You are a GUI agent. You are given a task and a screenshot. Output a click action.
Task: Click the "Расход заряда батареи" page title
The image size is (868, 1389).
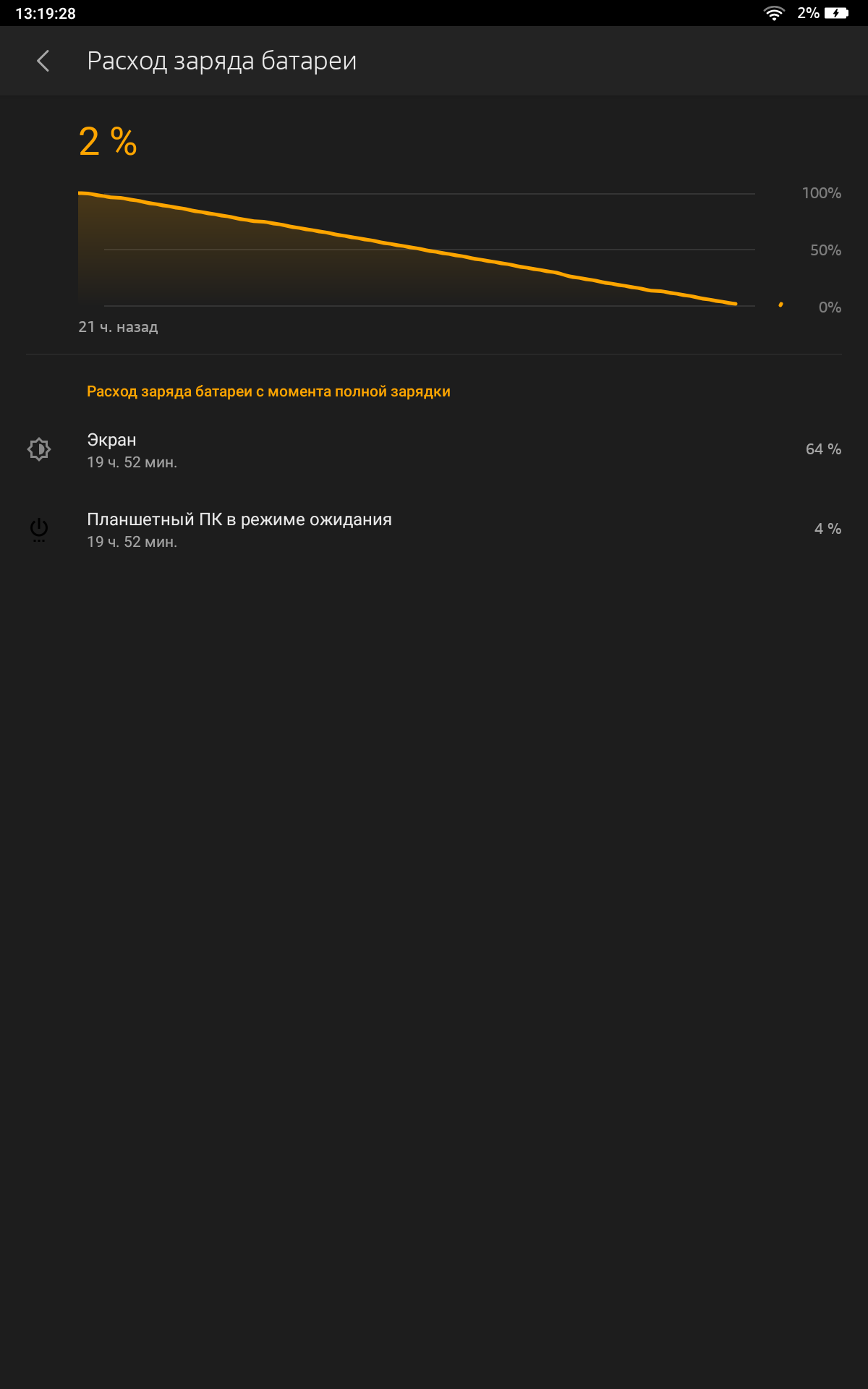tap(221, 61)
